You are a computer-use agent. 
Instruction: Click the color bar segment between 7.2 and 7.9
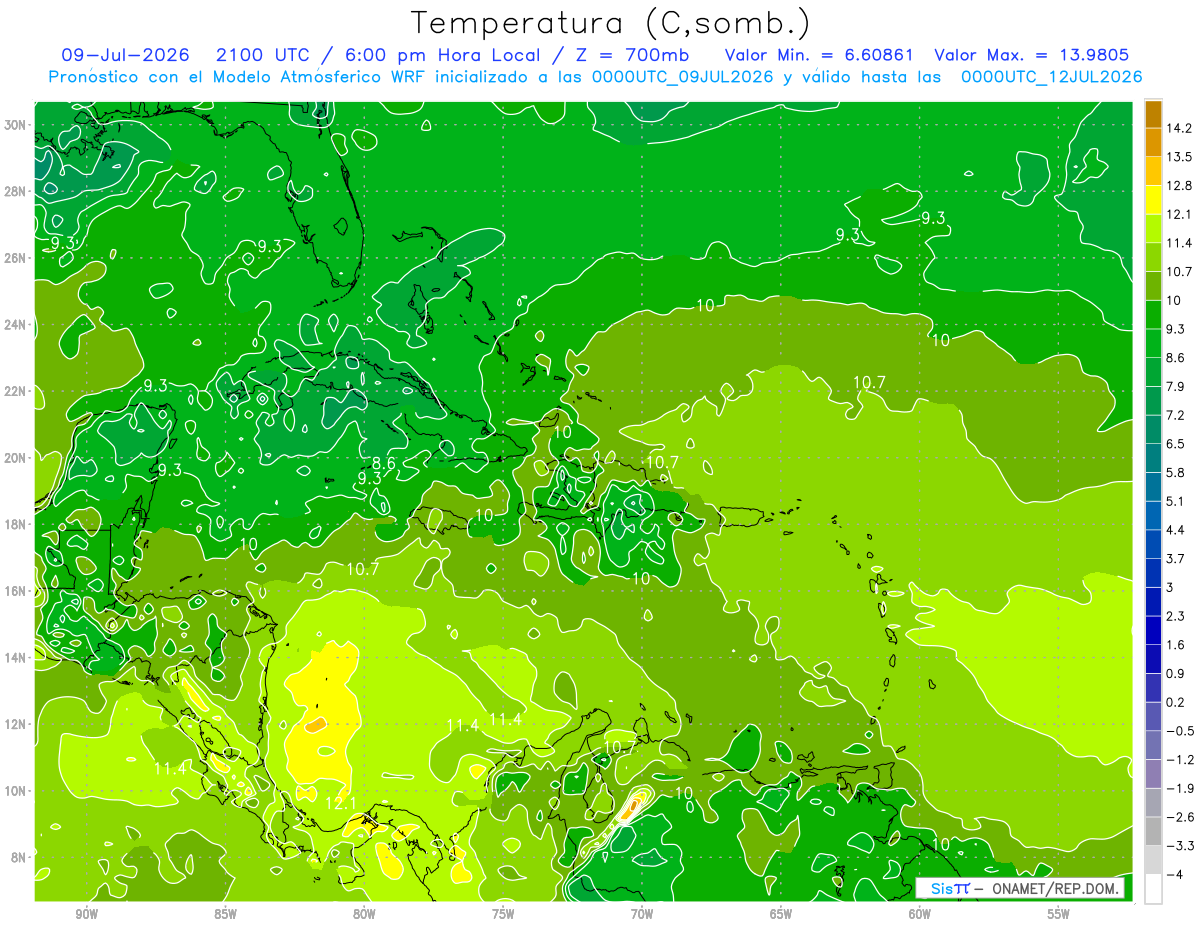[1153, 401]
